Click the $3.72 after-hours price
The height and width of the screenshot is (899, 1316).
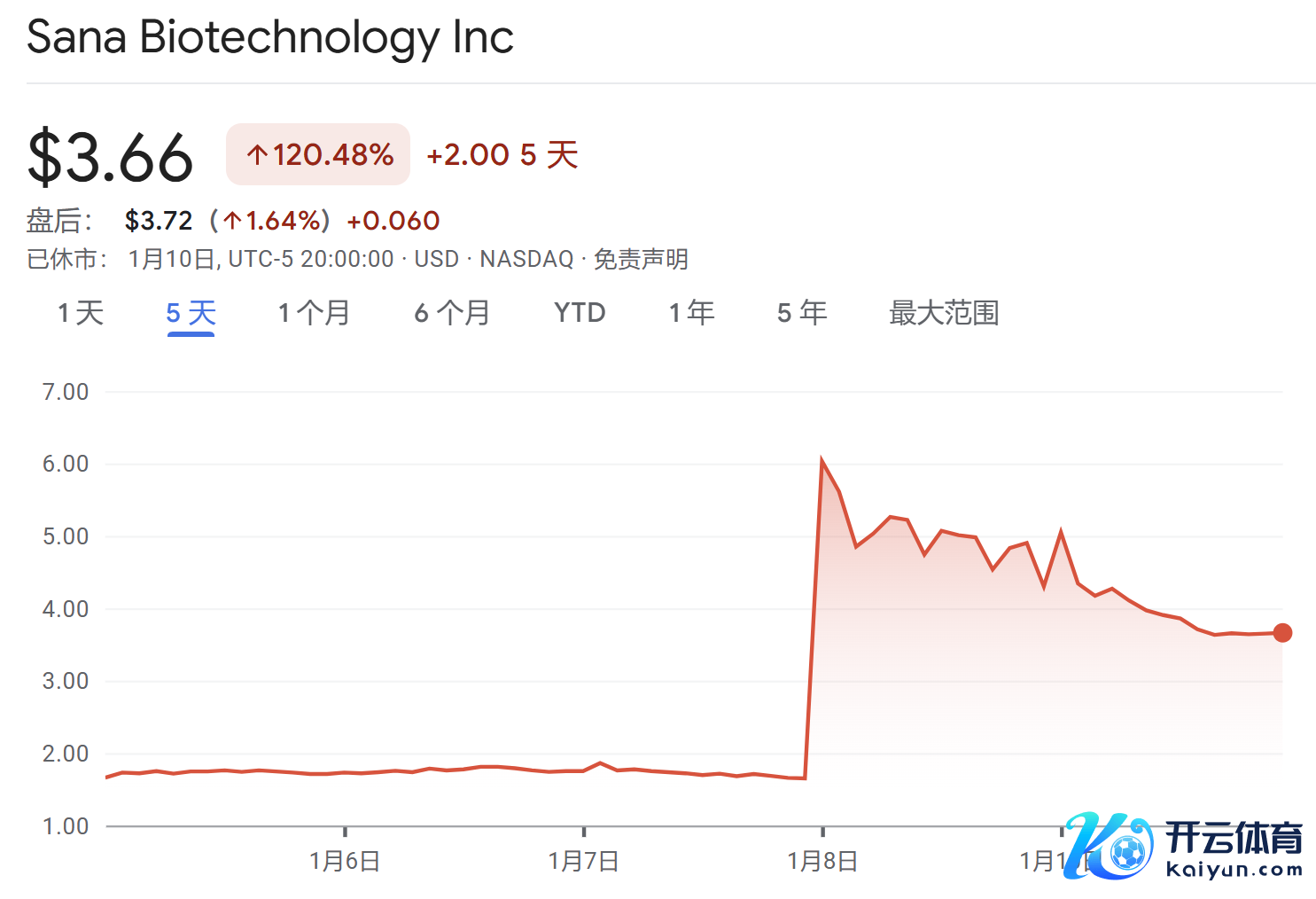pyautogui.click(x=159, y=221)
